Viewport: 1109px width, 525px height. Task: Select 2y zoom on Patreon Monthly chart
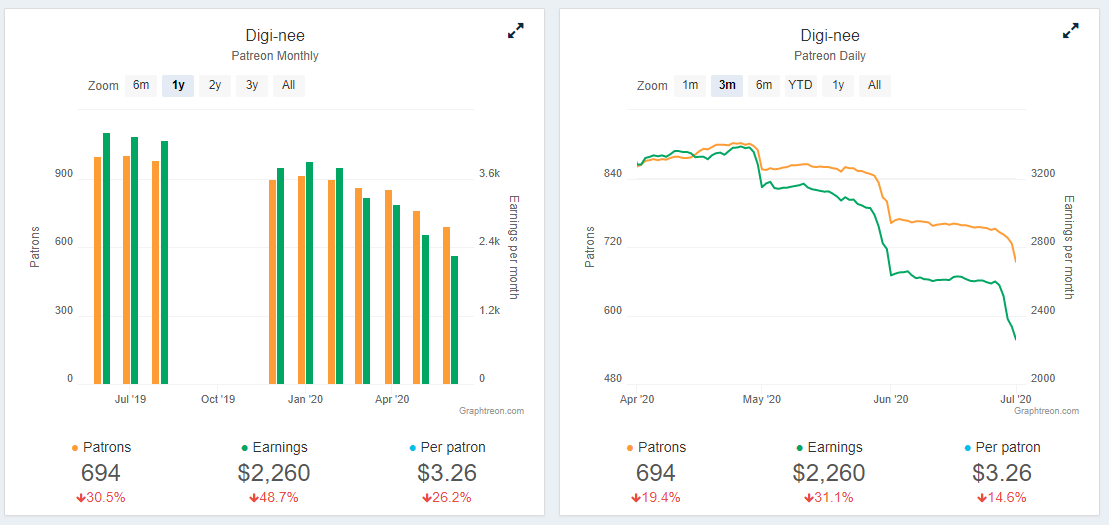pyautogui.click(x=215, y=86)
